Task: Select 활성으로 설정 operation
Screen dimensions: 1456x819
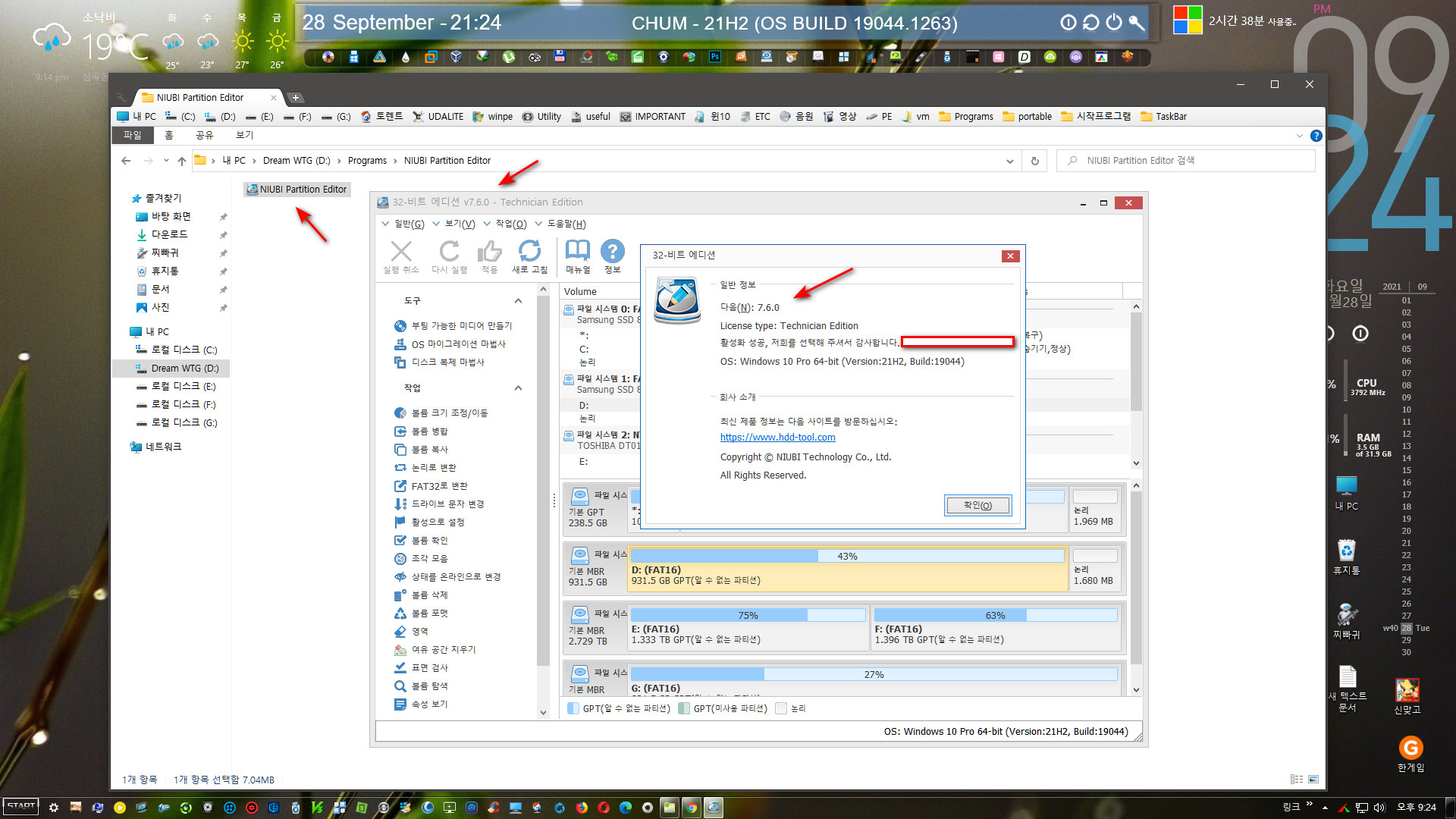Action: pyautogui.click(x=429, y=522)
